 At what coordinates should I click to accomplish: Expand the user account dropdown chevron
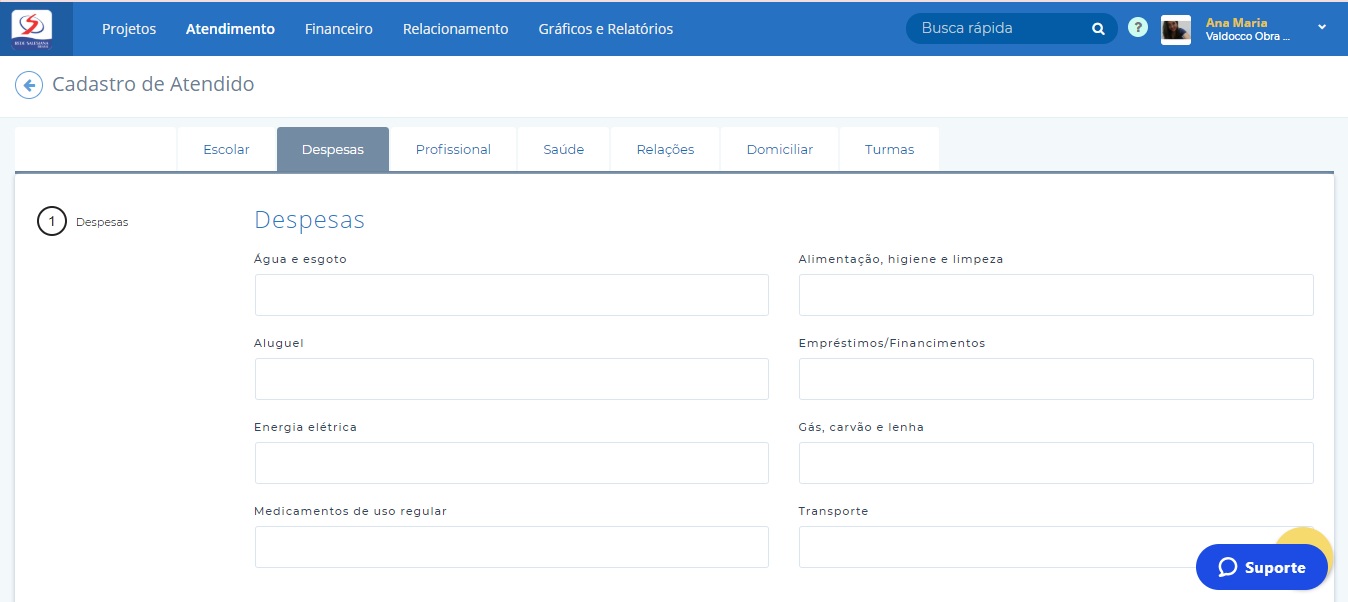tap(1322, 28)
